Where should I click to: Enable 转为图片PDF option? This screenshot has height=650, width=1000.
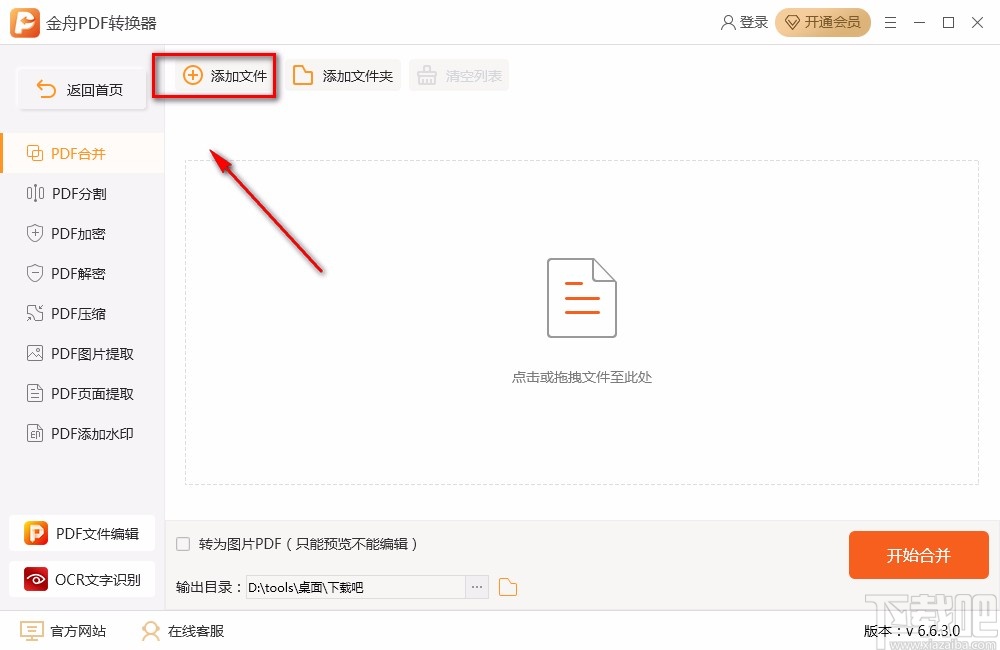tap(182, 543)
